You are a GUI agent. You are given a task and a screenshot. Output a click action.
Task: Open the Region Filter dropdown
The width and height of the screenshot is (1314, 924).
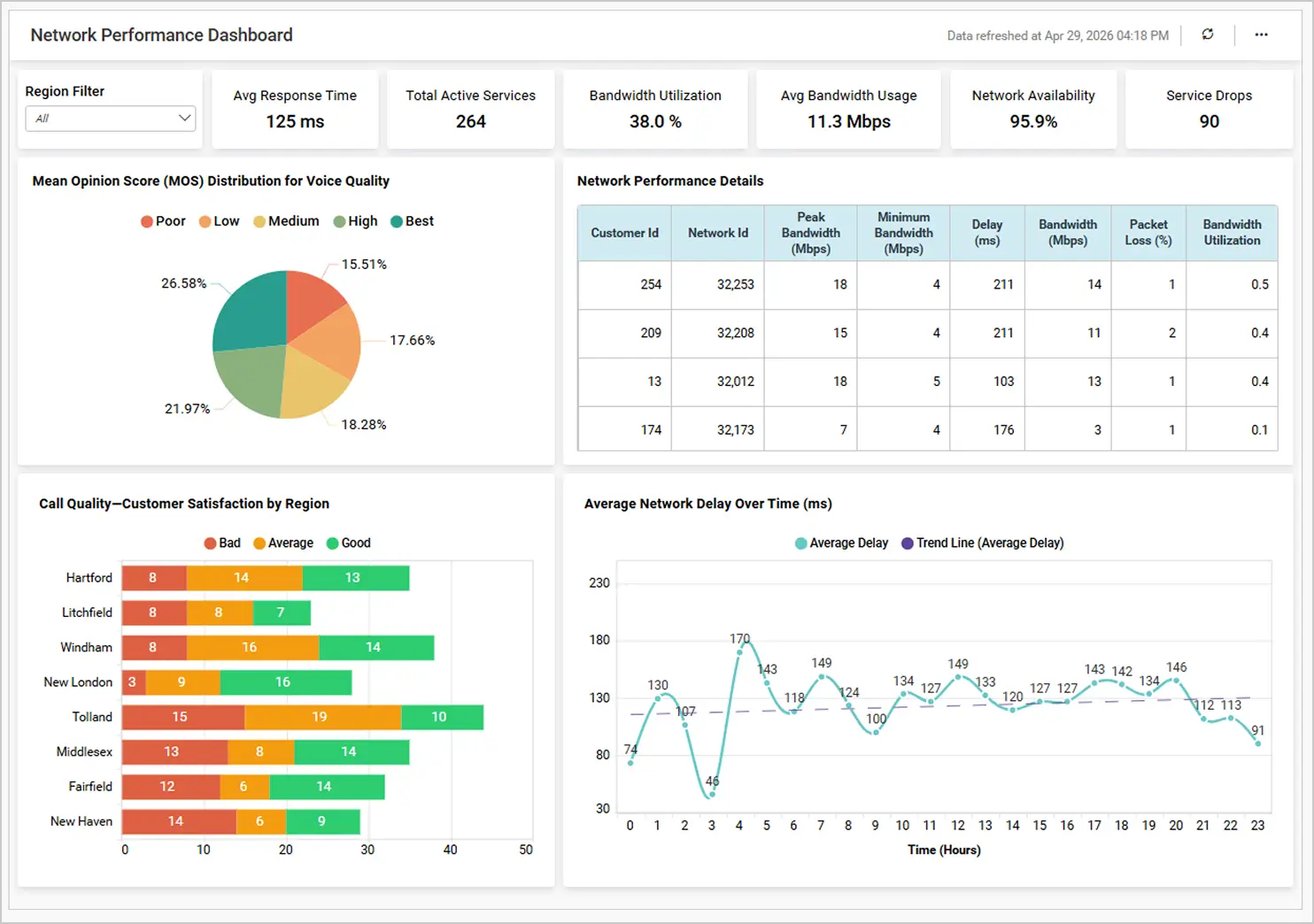(x=111, y=118)
